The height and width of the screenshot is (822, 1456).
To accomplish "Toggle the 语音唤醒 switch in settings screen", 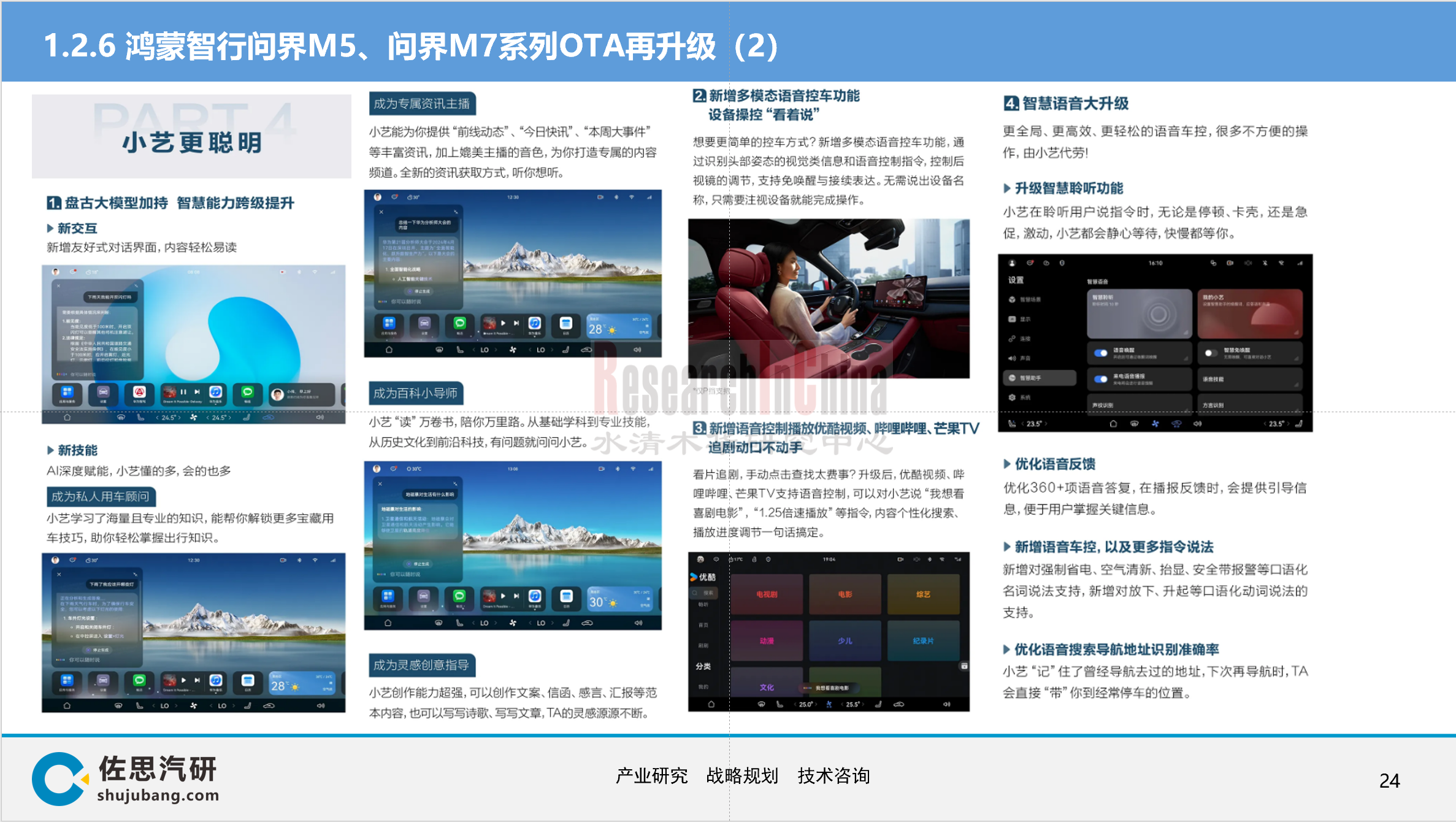I will click(1101, 353).
